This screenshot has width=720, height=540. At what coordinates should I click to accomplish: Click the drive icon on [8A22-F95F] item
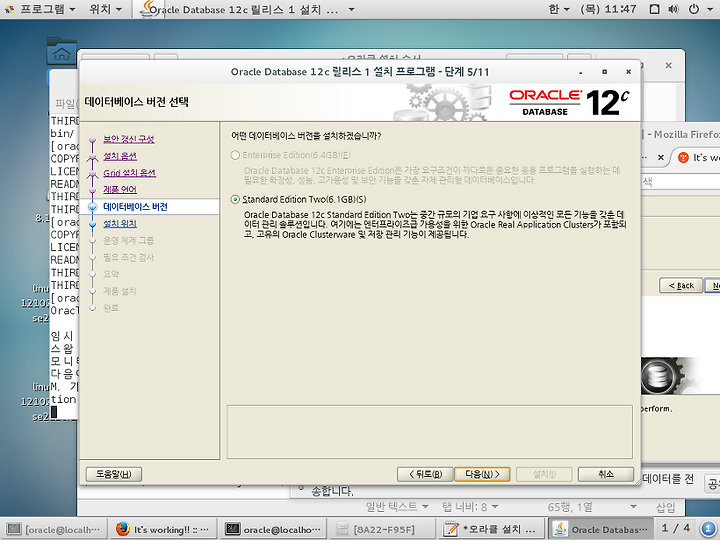tap(342, 529)
